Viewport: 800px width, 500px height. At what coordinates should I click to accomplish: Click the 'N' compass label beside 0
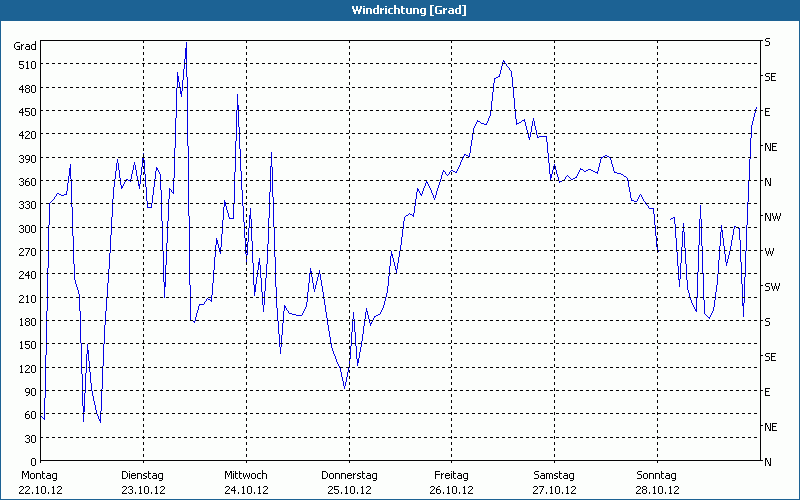point(768,463)
